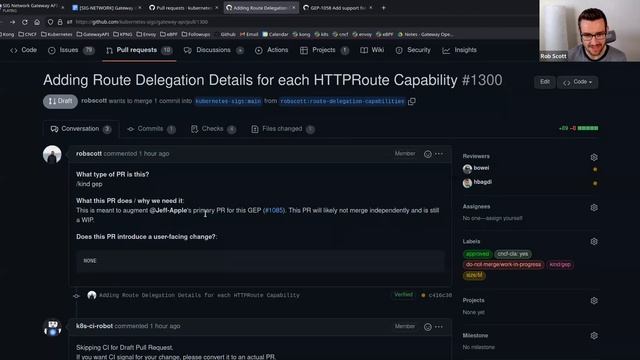The height and width of the screenshot is (360, 640).
Task: Open the kubernetes-sigs:main base branch link
Action: tap(228, 101)
